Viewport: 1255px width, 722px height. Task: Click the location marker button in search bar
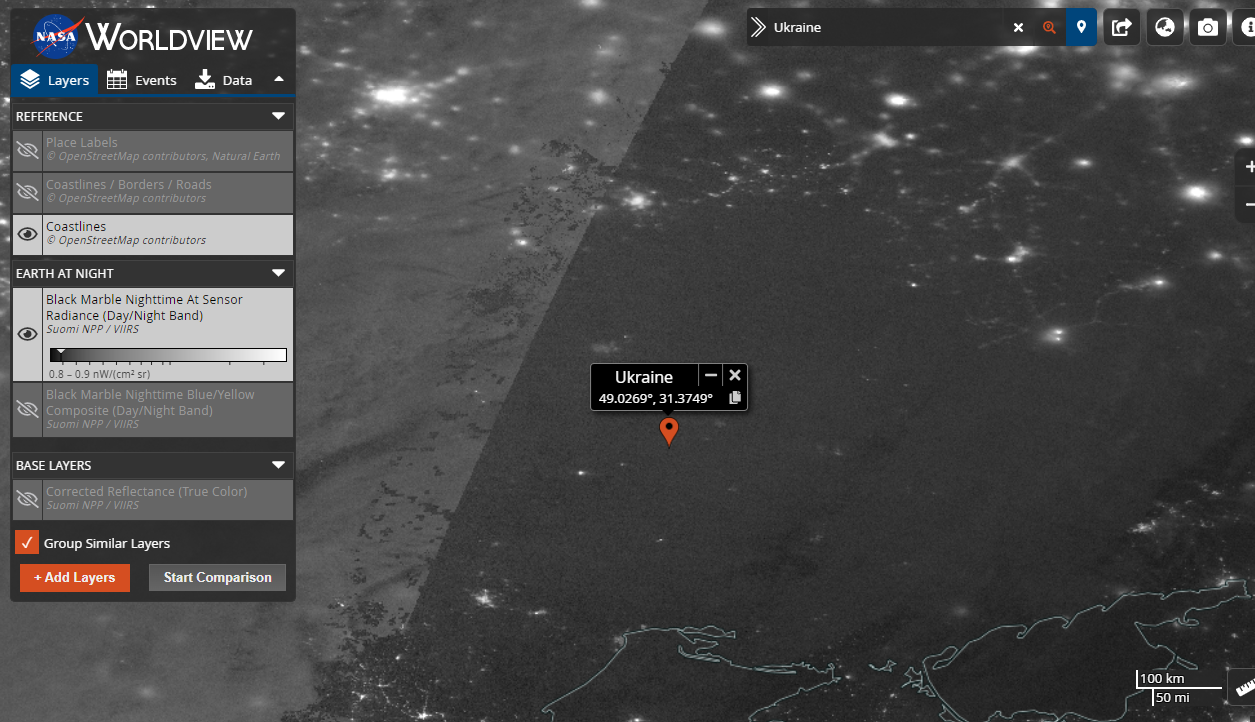pyautogui.click(x=1081, y=27)
